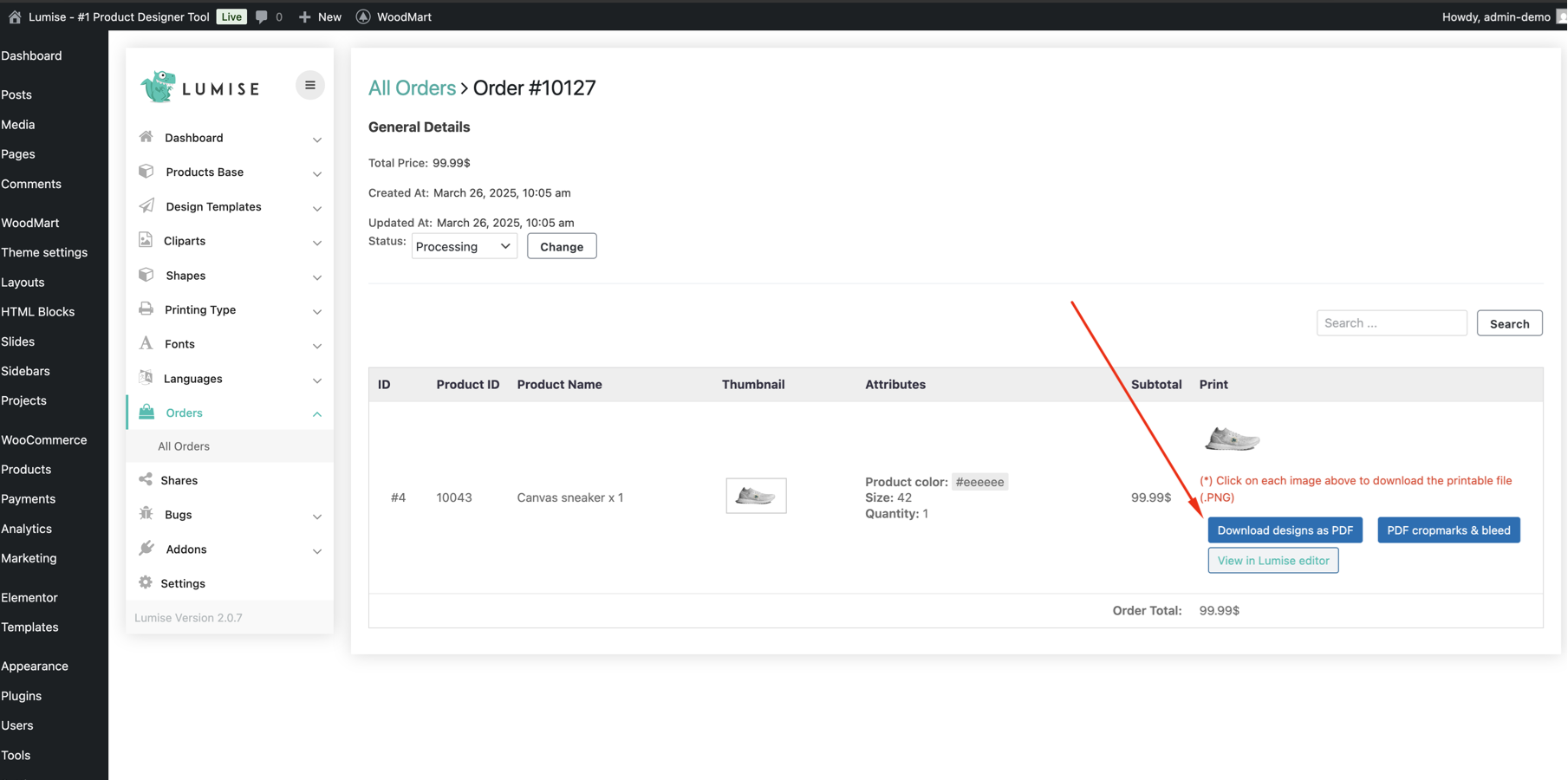Expand the Design Templates chevron
The width and height of the screenshot is (1568, 780).
tap(317, 209)
